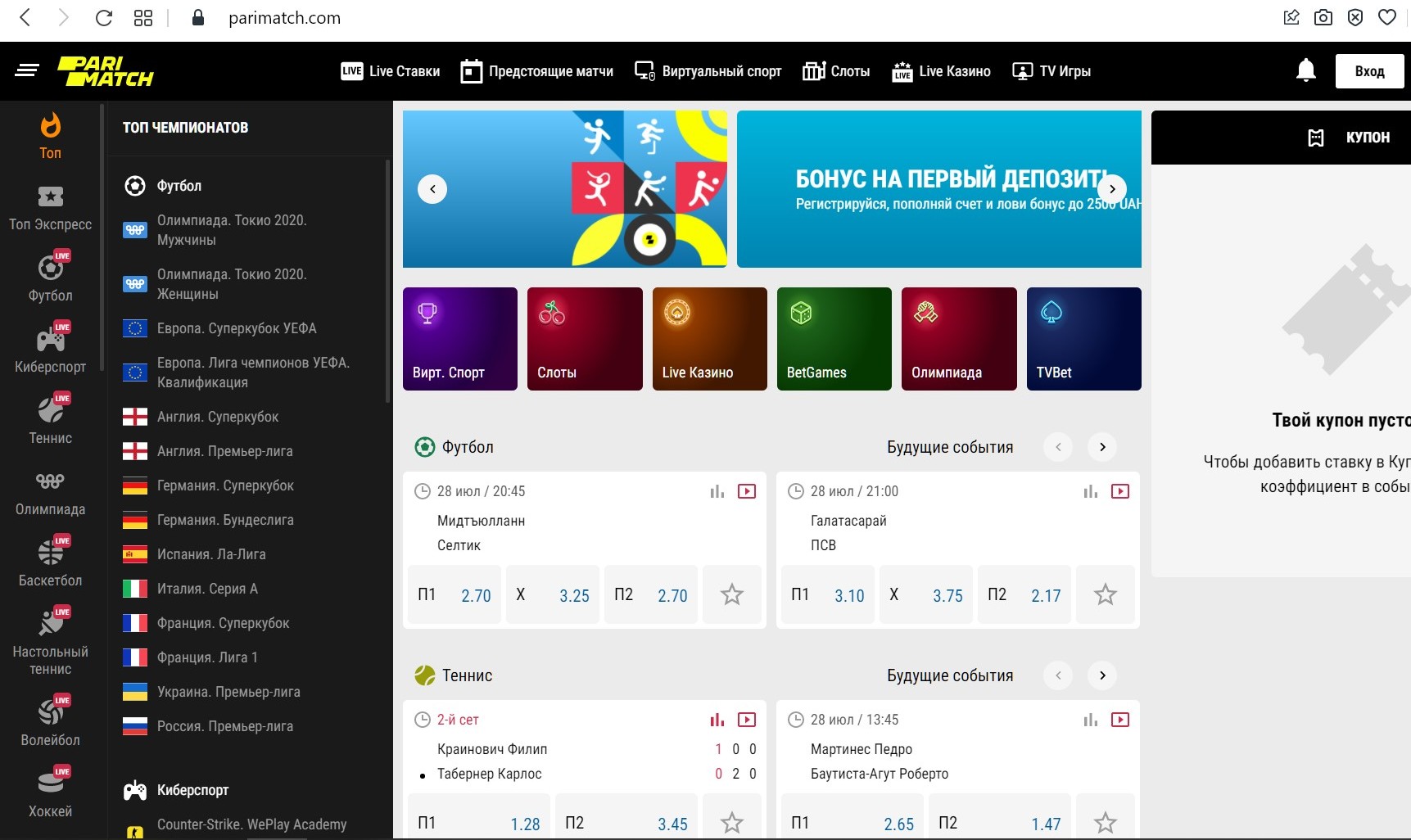Open Баскетбол in the sidebar
This screenshot has width=1411, height=840.
tap(51, 563)
